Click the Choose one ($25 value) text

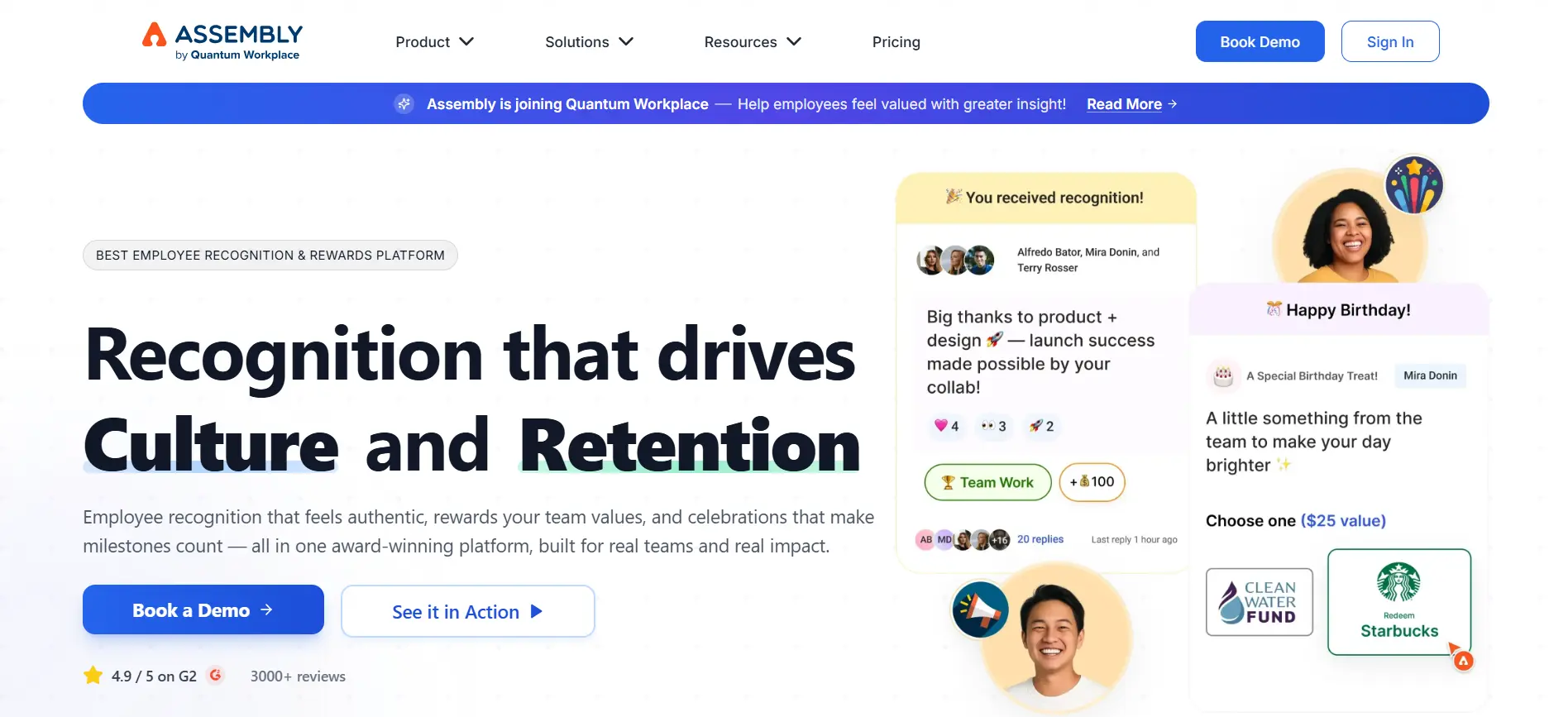tap(1296, 521)
